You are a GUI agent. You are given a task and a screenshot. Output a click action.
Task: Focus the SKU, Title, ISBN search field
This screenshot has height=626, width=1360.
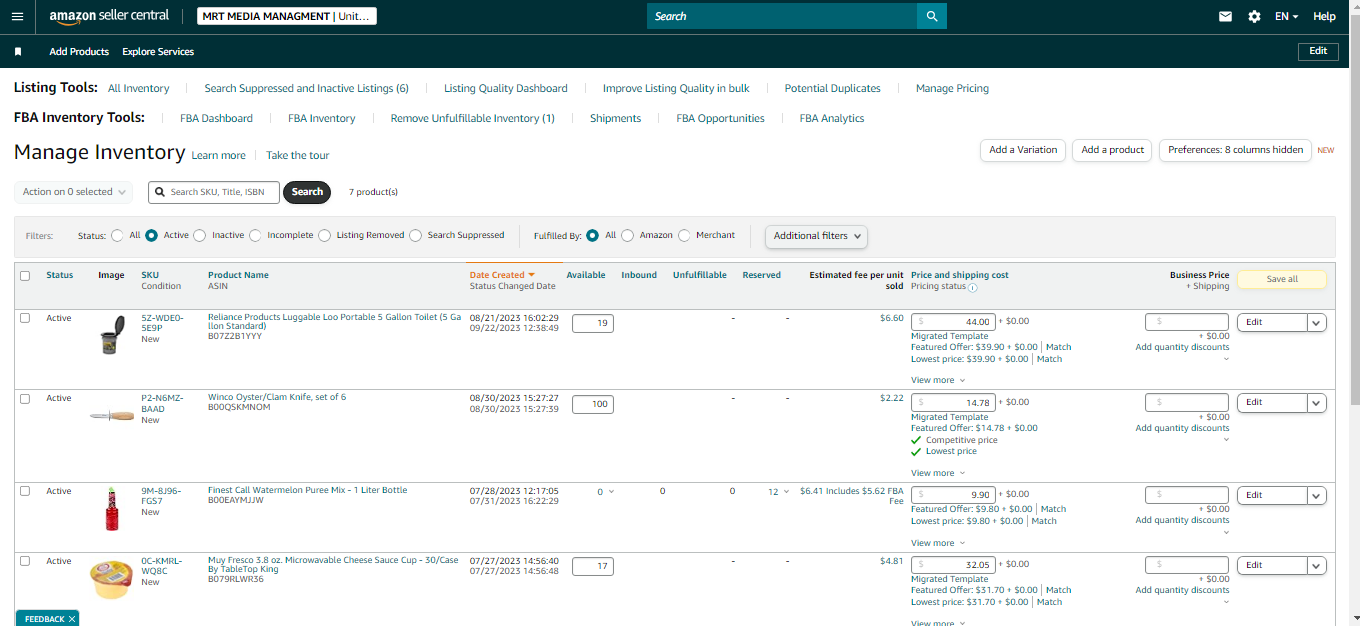tap(214, 192)
